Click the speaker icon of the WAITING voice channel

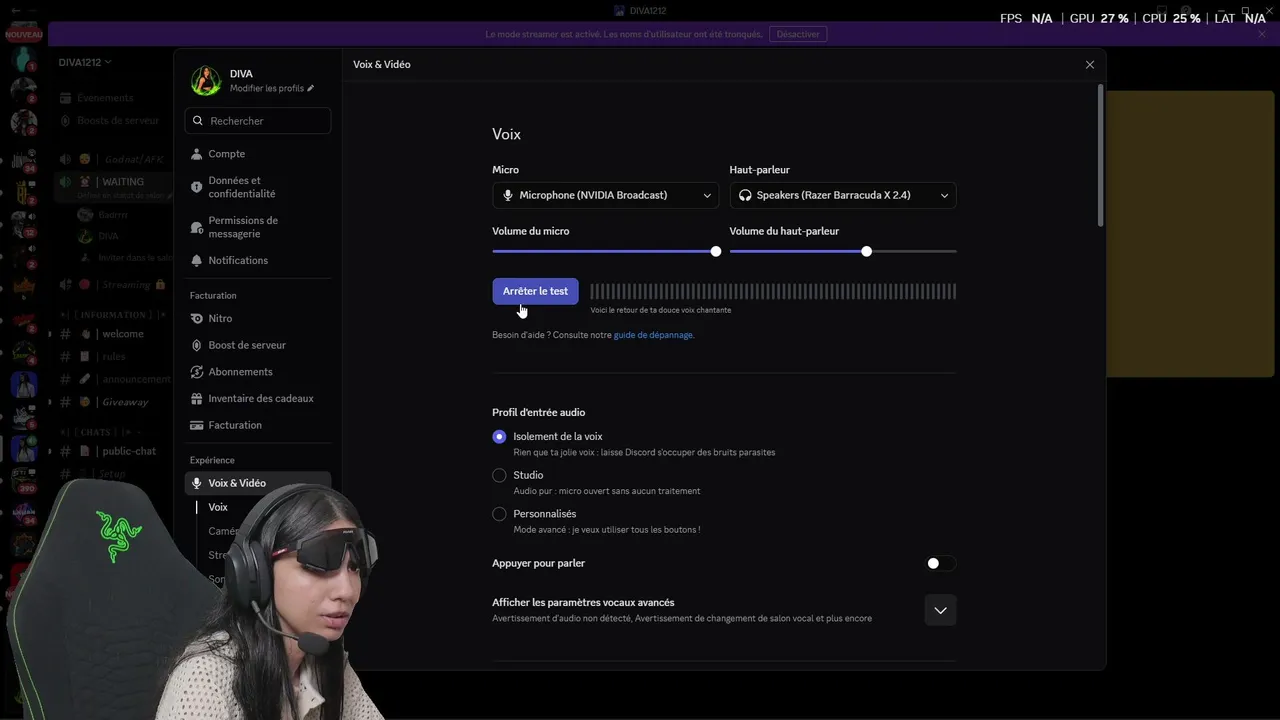[x=65, y=182]
